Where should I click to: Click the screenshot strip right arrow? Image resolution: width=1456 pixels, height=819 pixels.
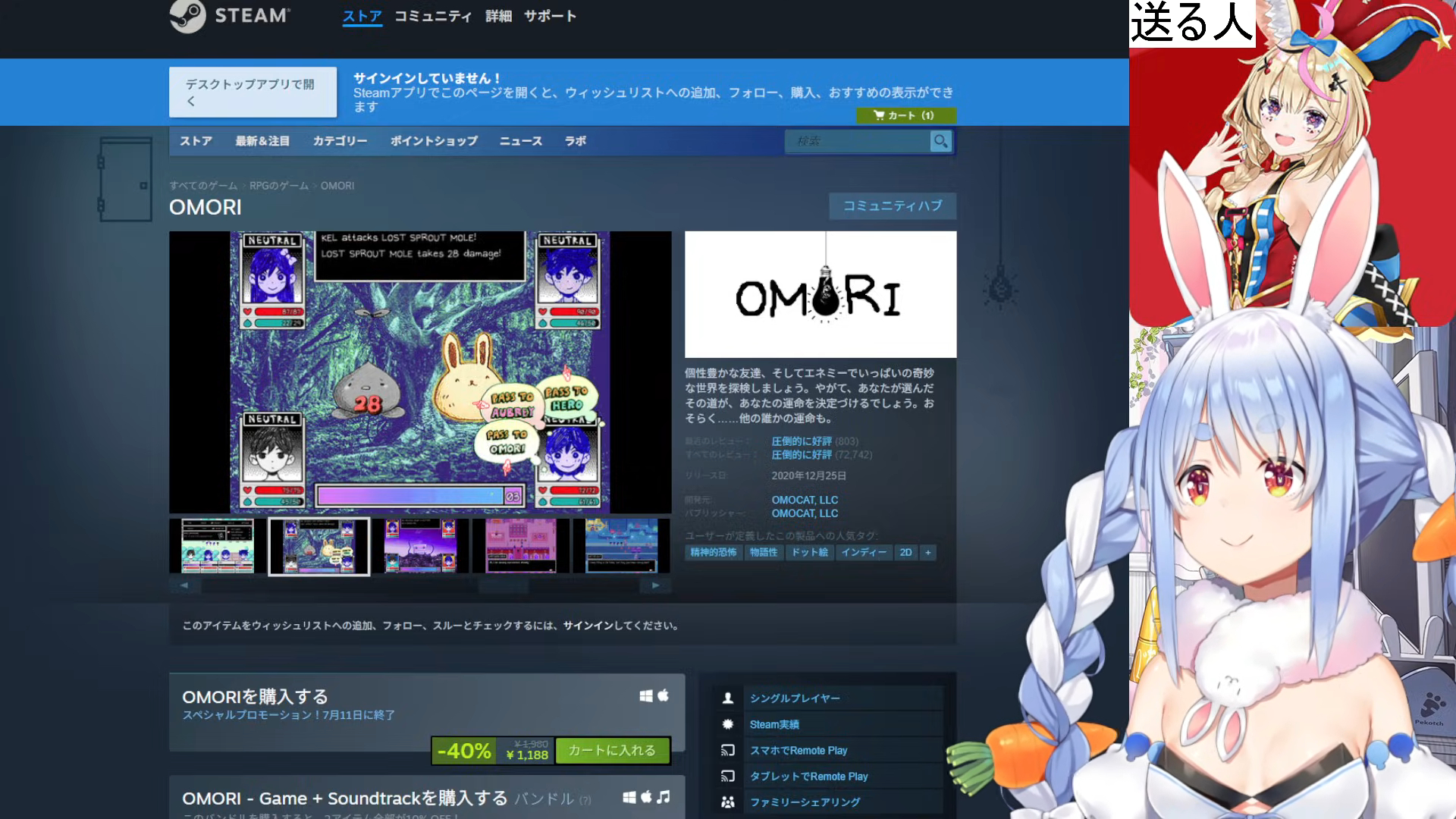[x=656, y=585]
